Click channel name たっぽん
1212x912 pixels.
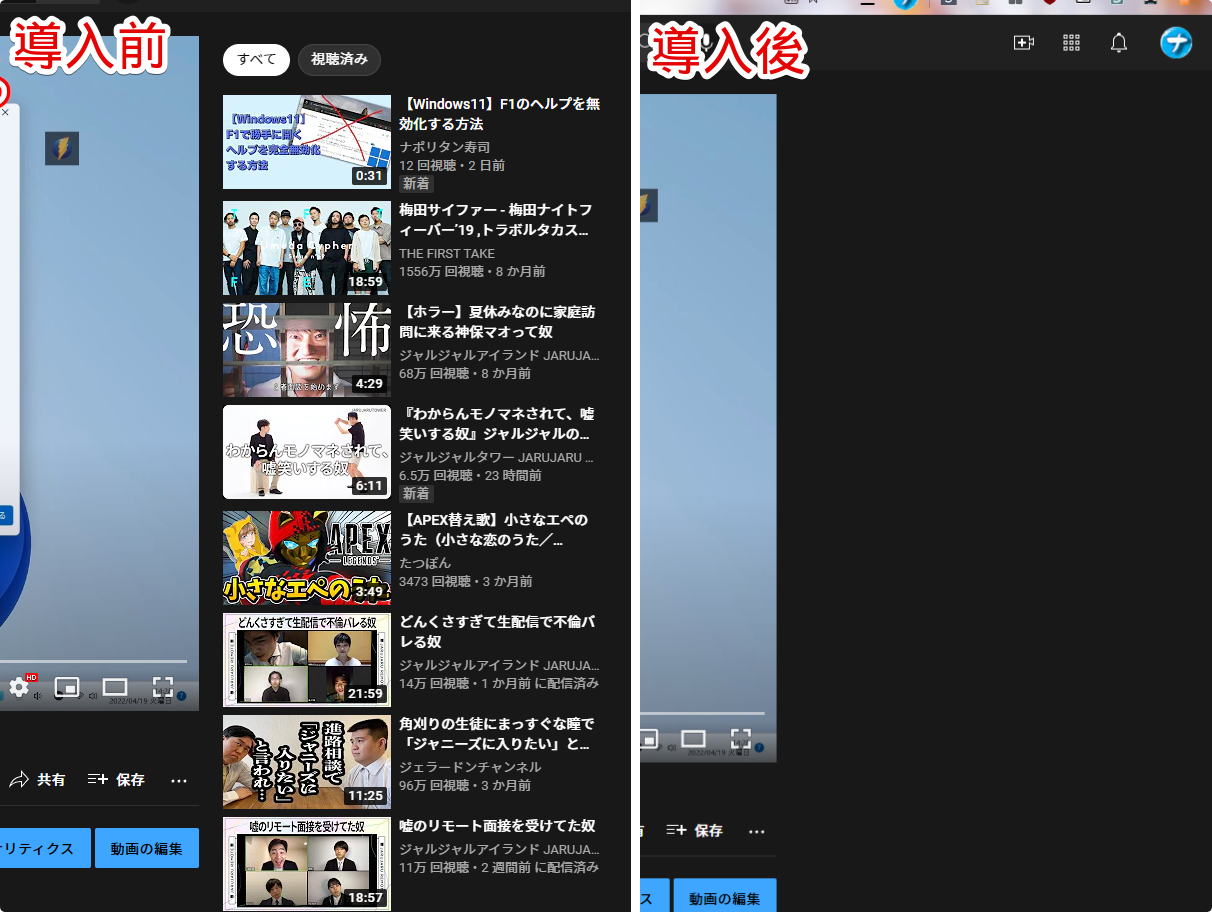tap(425, 563)
